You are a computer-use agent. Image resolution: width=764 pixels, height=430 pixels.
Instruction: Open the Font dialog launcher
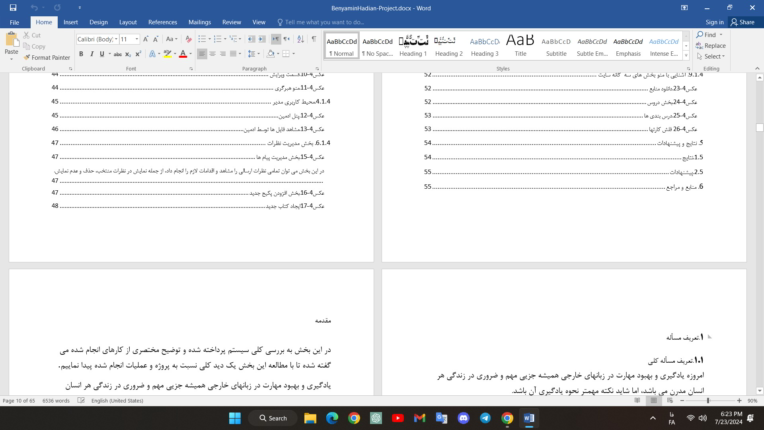click(x=191, y=69)
